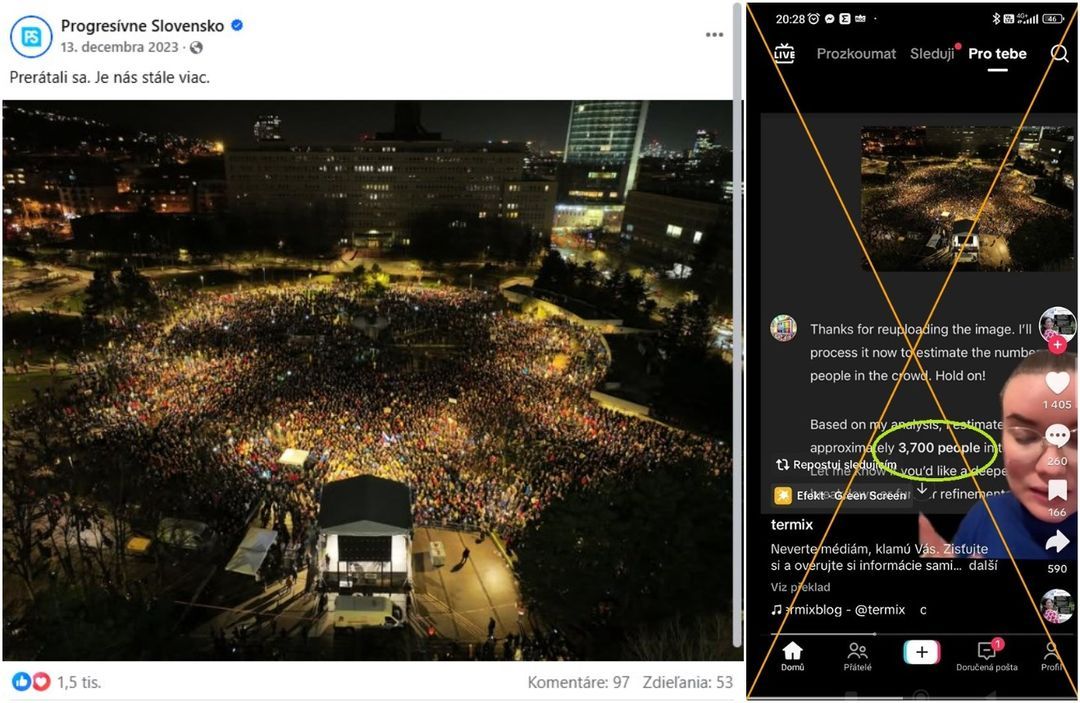Open TikTok search magnifier
The image size is (1080, 703).
pyautogui.click(x=1059, y=53)
